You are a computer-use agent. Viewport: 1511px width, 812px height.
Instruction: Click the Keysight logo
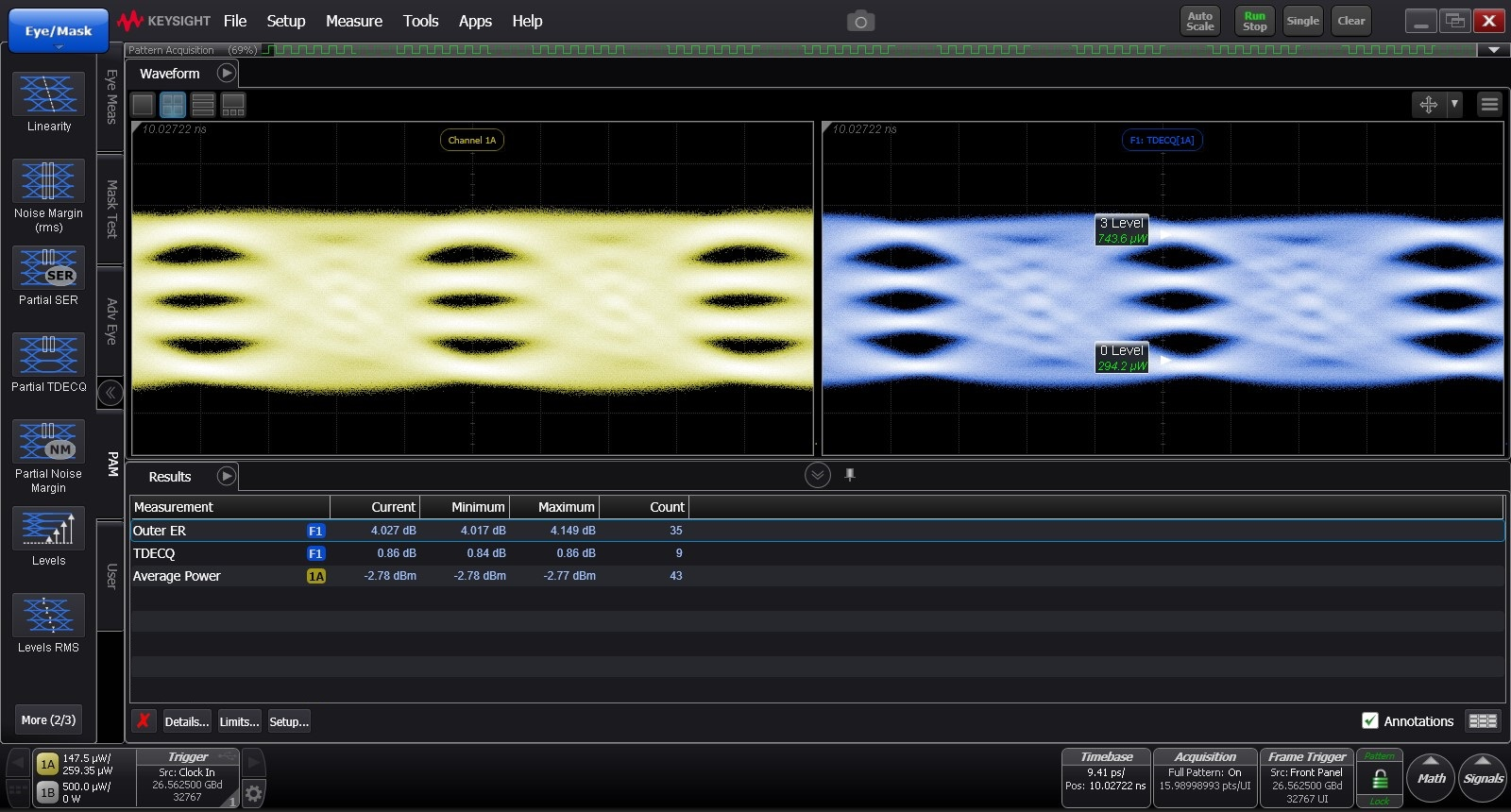[164, 21]
